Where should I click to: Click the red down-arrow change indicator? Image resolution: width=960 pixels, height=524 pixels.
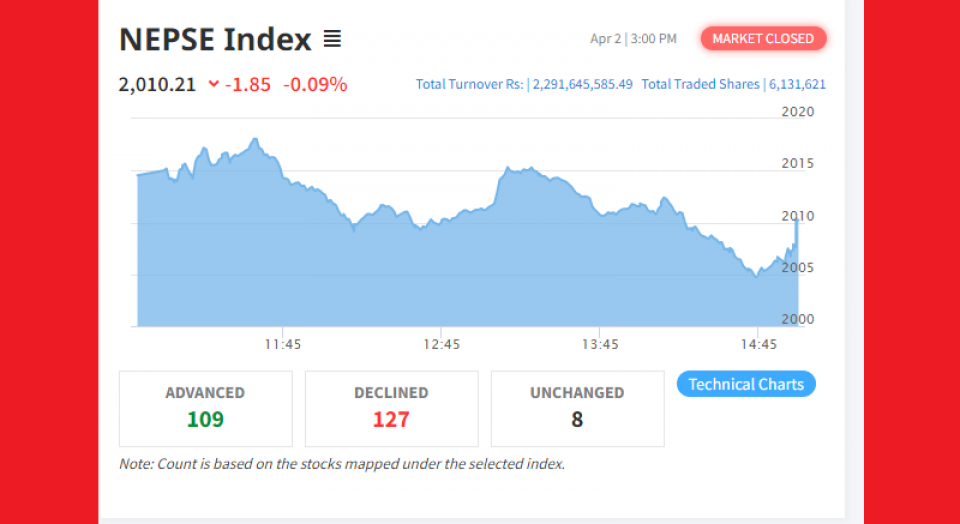(214, 84)
